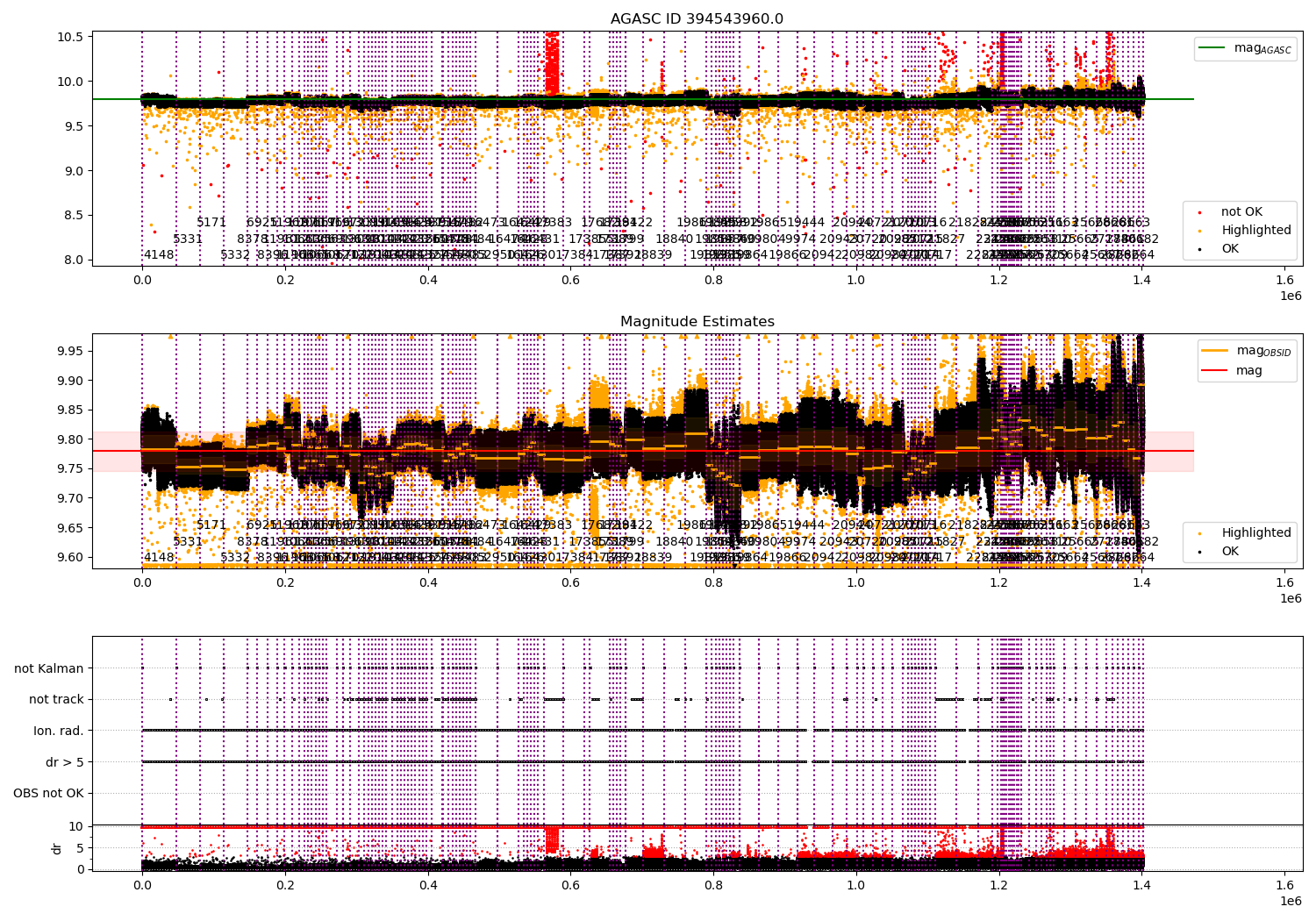This screenshot has width=1316, height=921.
Task: Click OBSID label 4148 in the middle plot
Action: point(159,557)
